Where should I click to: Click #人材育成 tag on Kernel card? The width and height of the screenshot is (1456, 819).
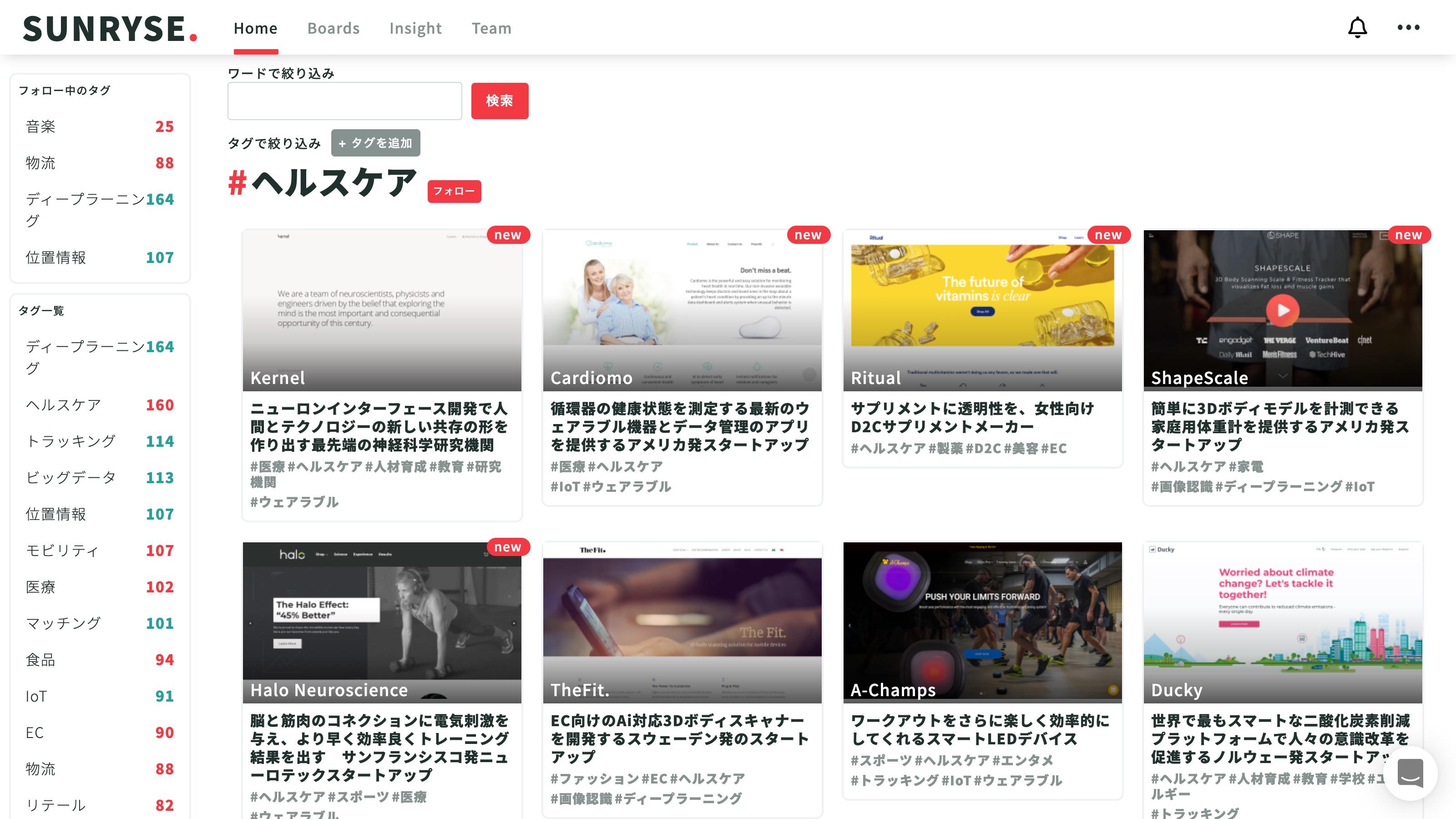coord(396,466)
